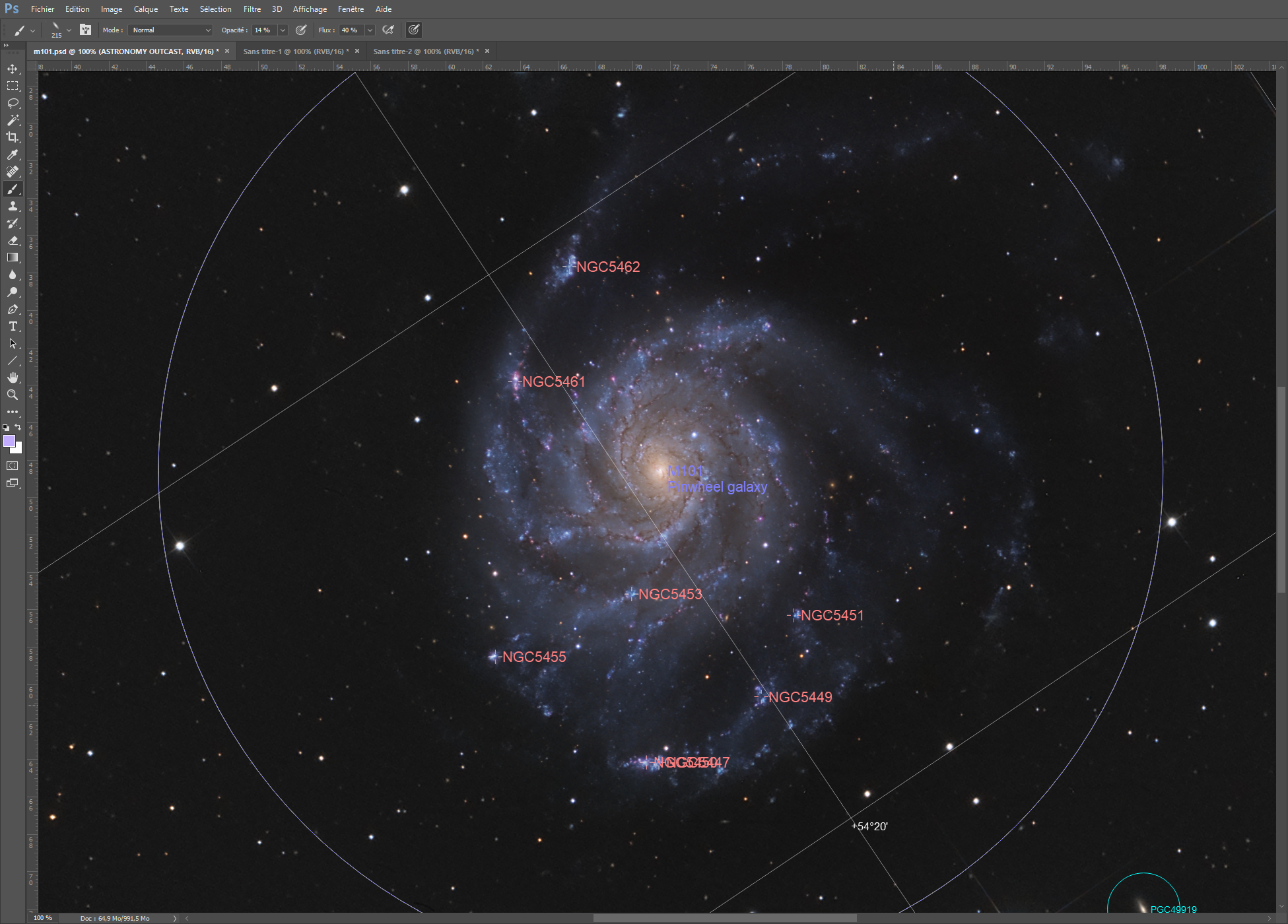Select the Zoom magnifier tool

[x=13, y=395]
